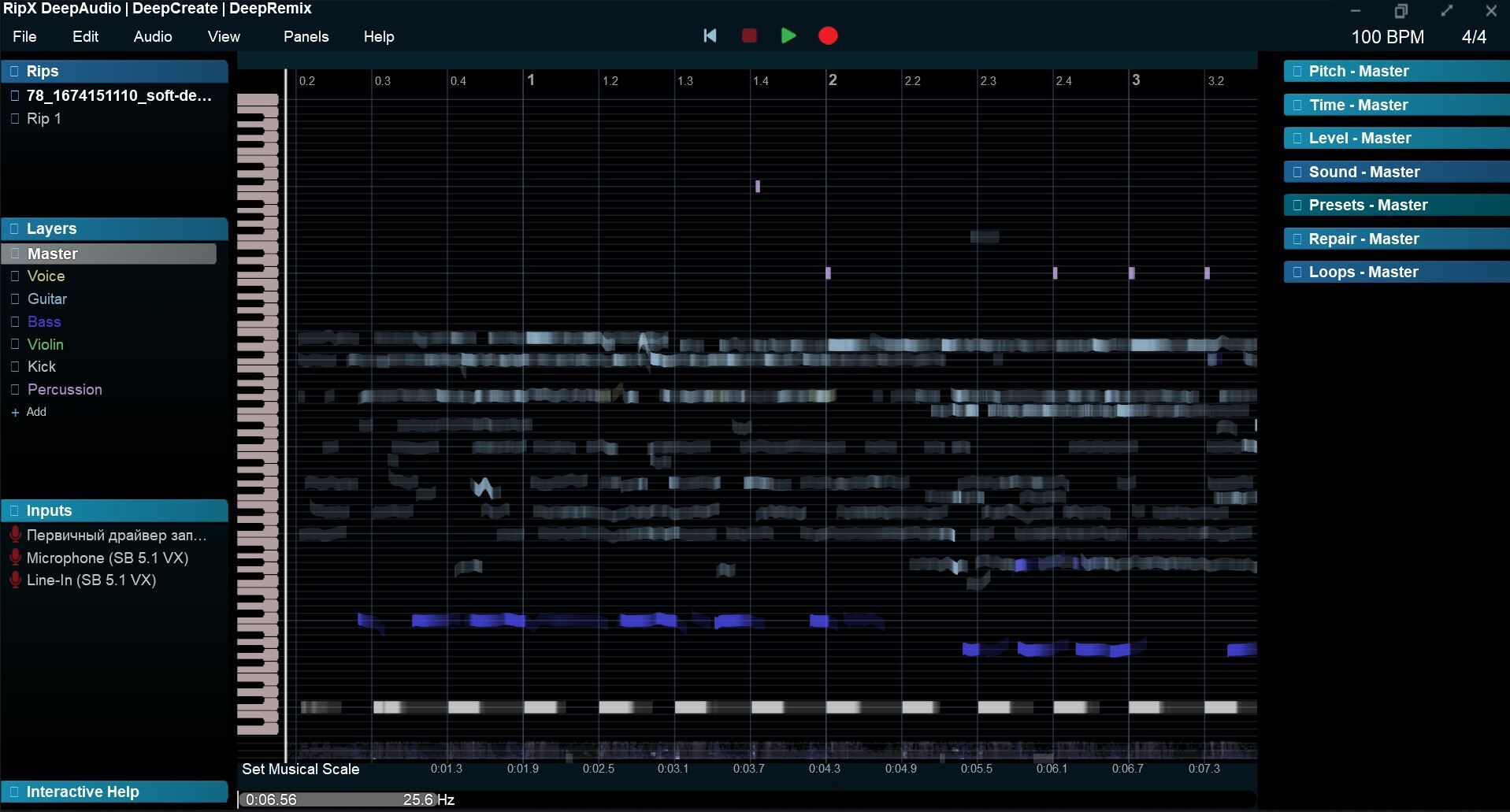Add a new layer with Add

click(36, 412)
